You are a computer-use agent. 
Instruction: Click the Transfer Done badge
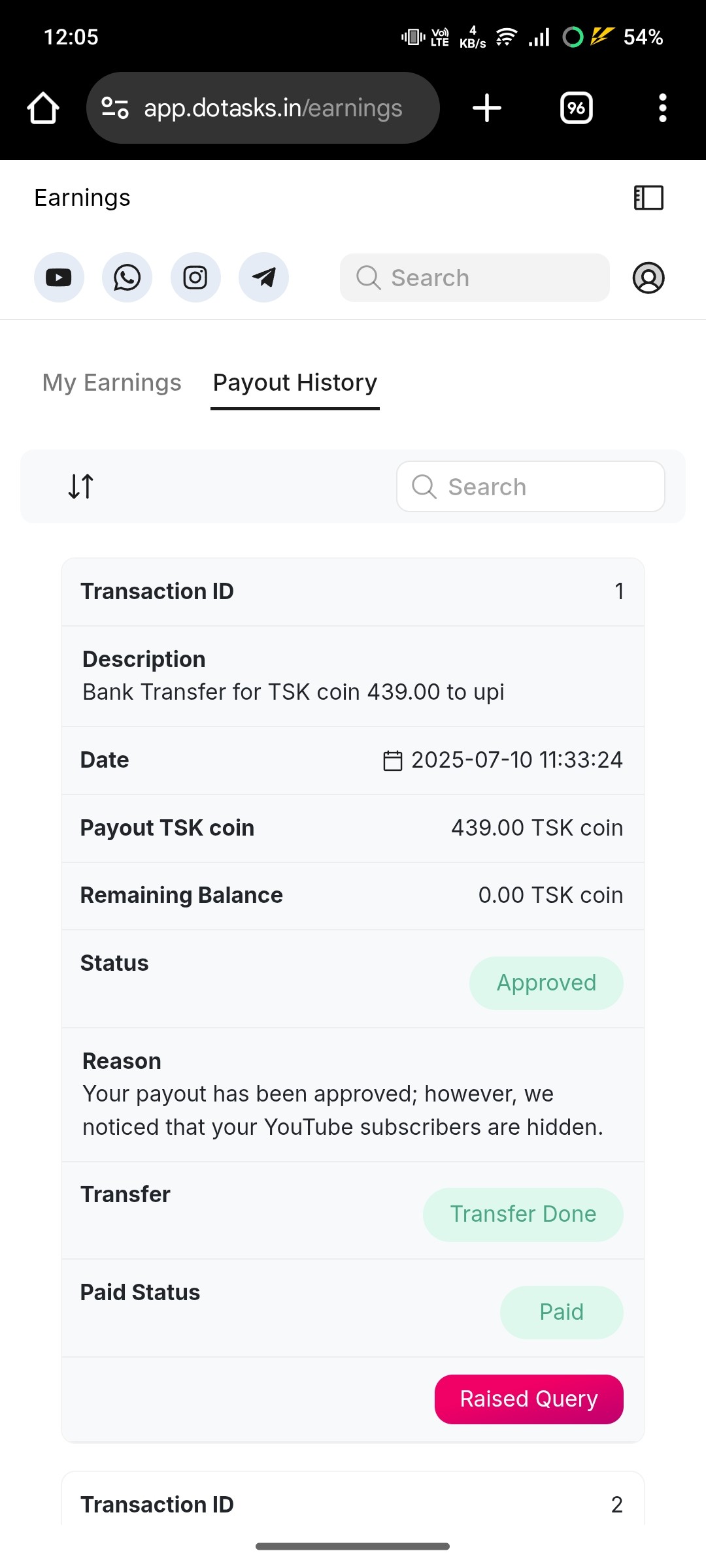(x=523, y=1214)
